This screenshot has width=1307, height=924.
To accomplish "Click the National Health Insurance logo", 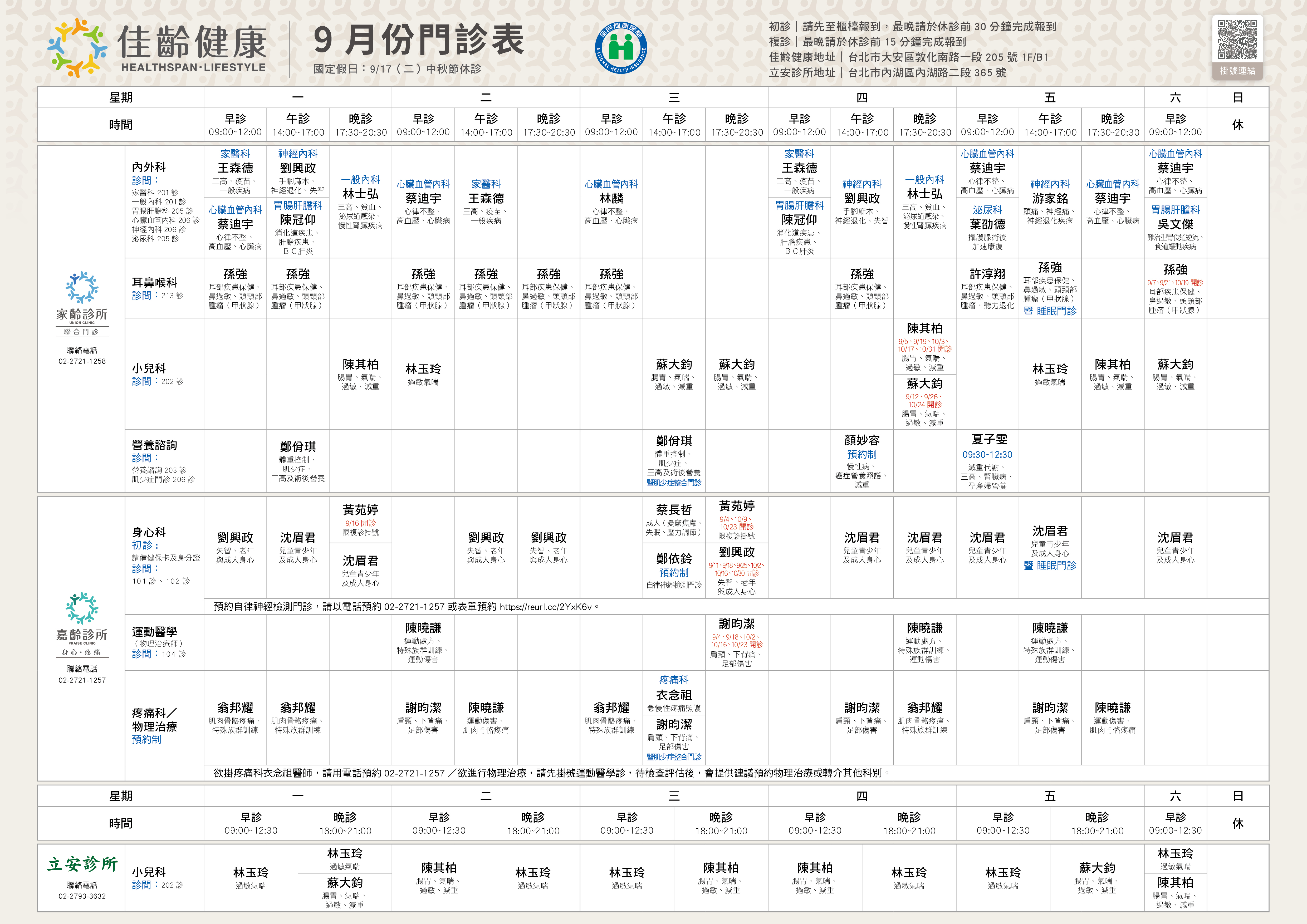I will coord(620,48).
